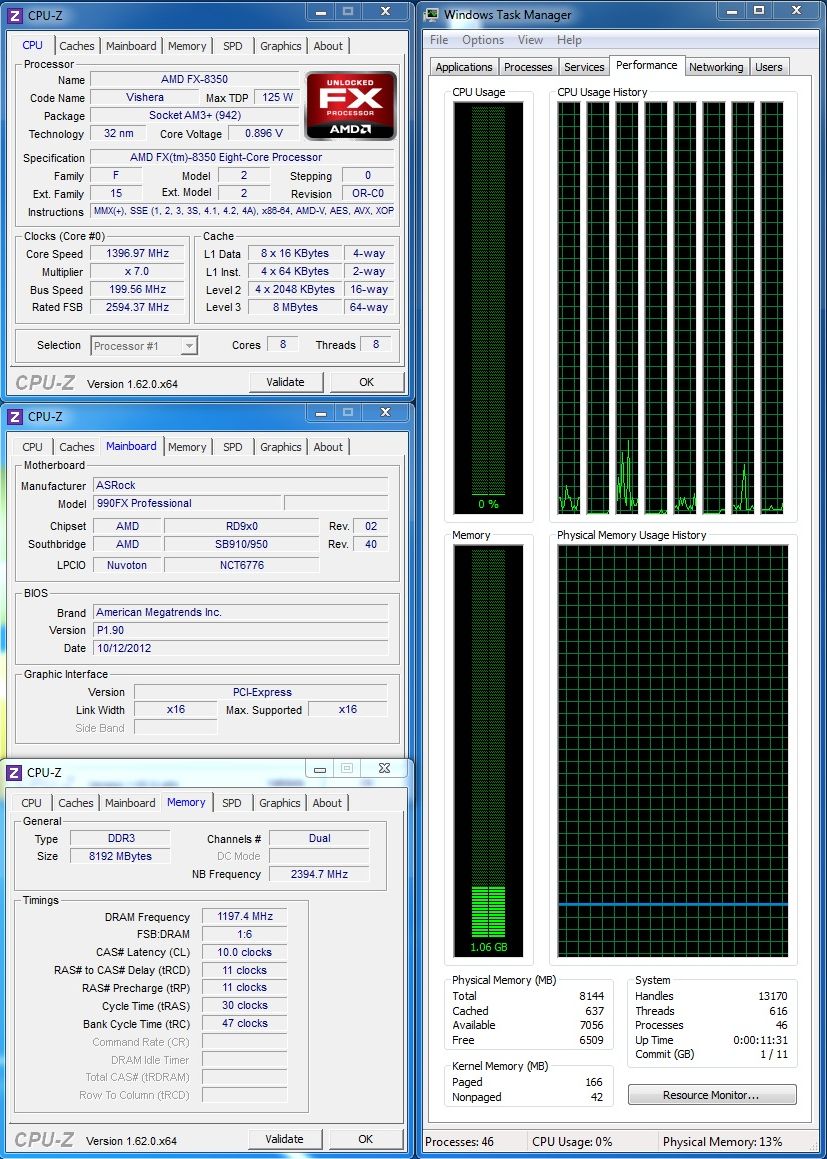Click the Physical Memory Usage History graph
827x1159 pixels.
(x=672, y=752)
